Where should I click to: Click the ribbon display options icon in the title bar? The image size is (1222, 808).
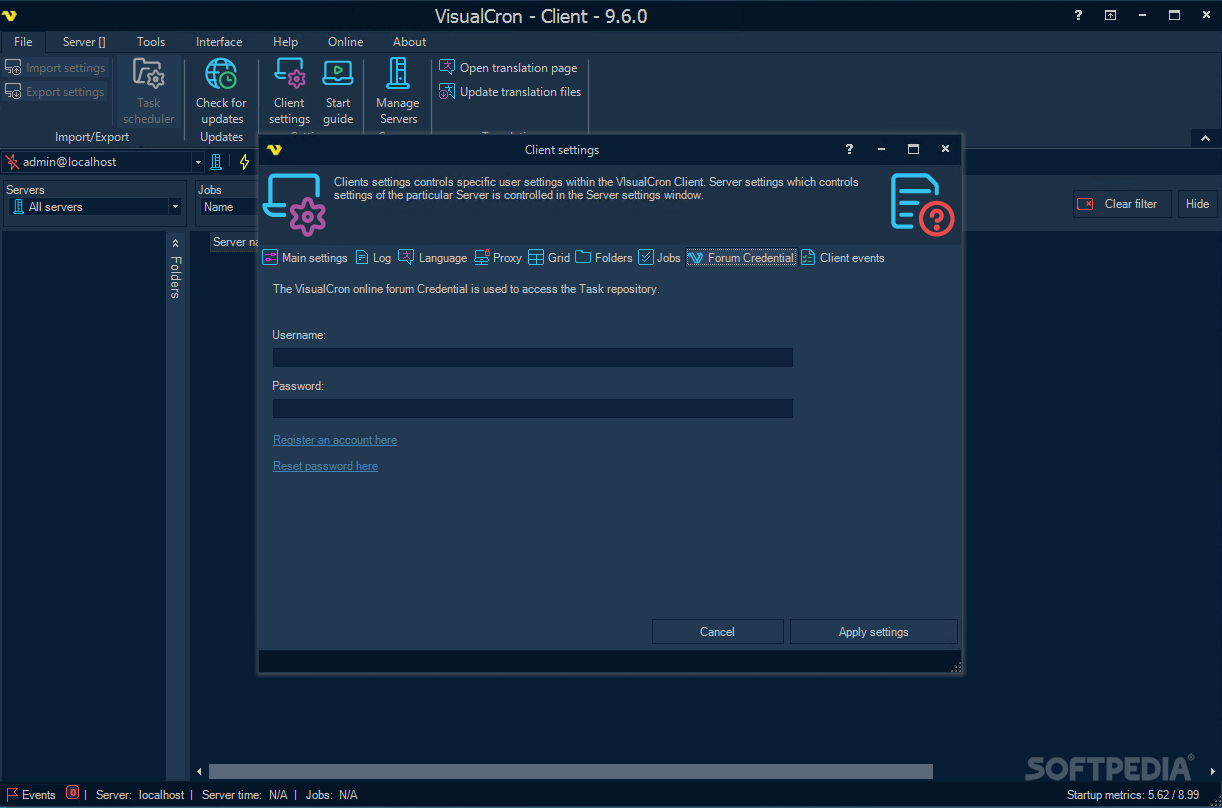click(1110, 15)
